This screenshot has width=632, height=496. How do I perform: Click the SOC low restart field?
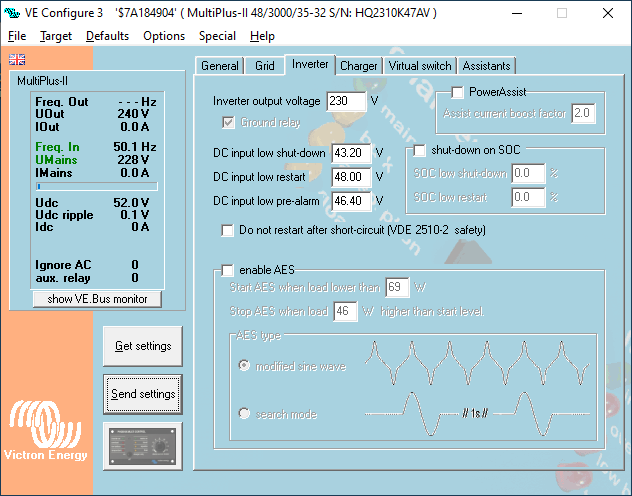coord(528,197)
